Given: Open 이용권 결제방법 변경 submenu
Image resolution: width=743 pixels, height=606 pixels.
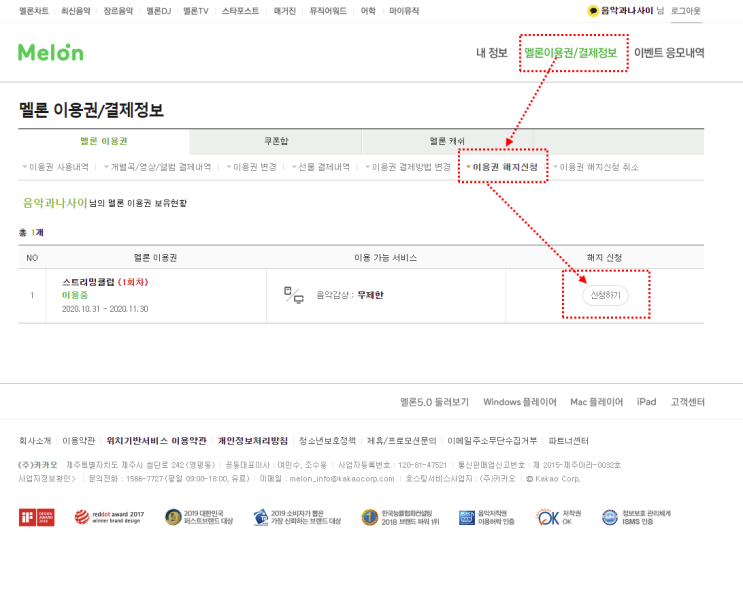Looking at the screenshot, I should click(x=408, y=167).
